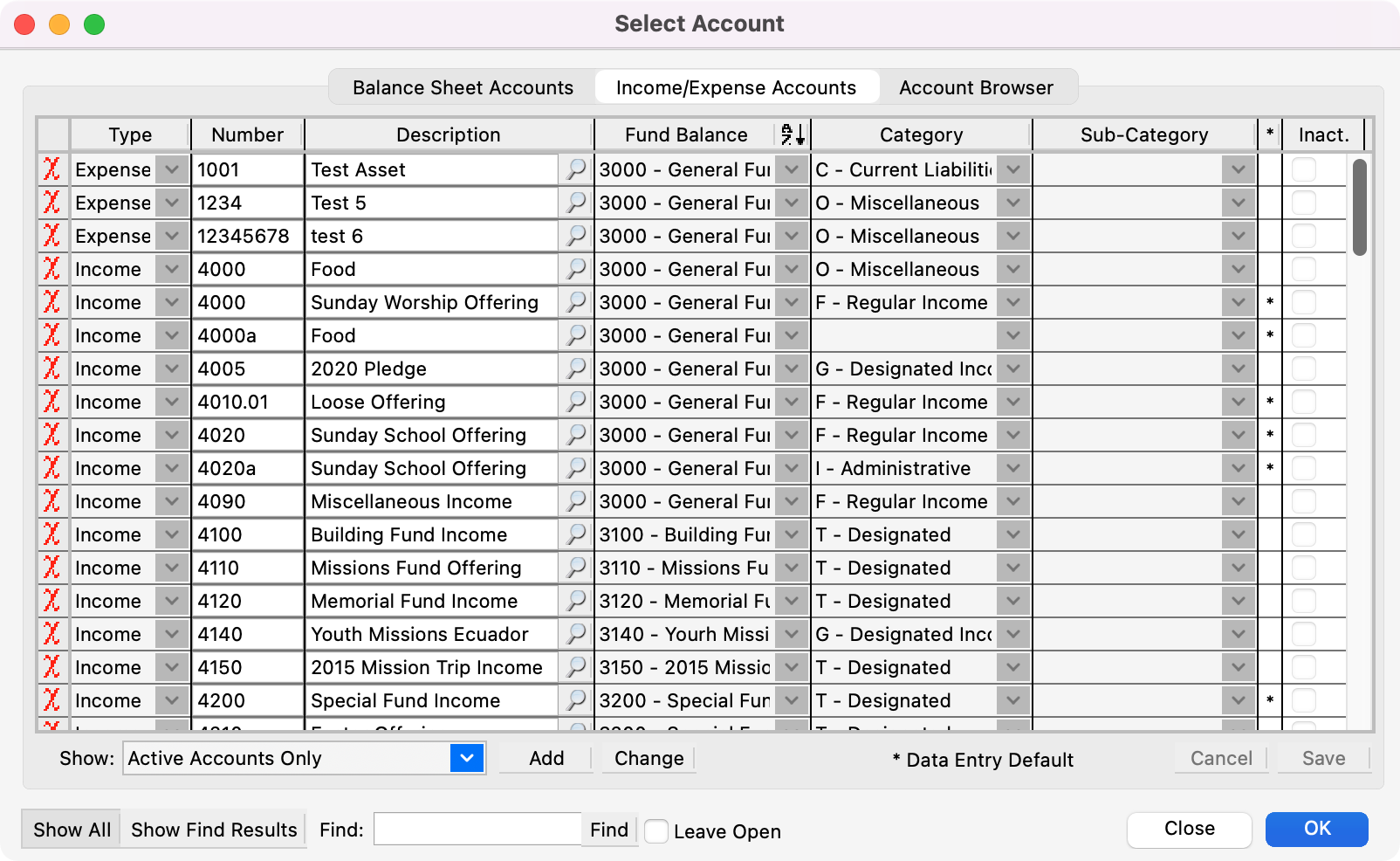Click magnifier icon beside Loose Offering description

click(x=576, y=402)
